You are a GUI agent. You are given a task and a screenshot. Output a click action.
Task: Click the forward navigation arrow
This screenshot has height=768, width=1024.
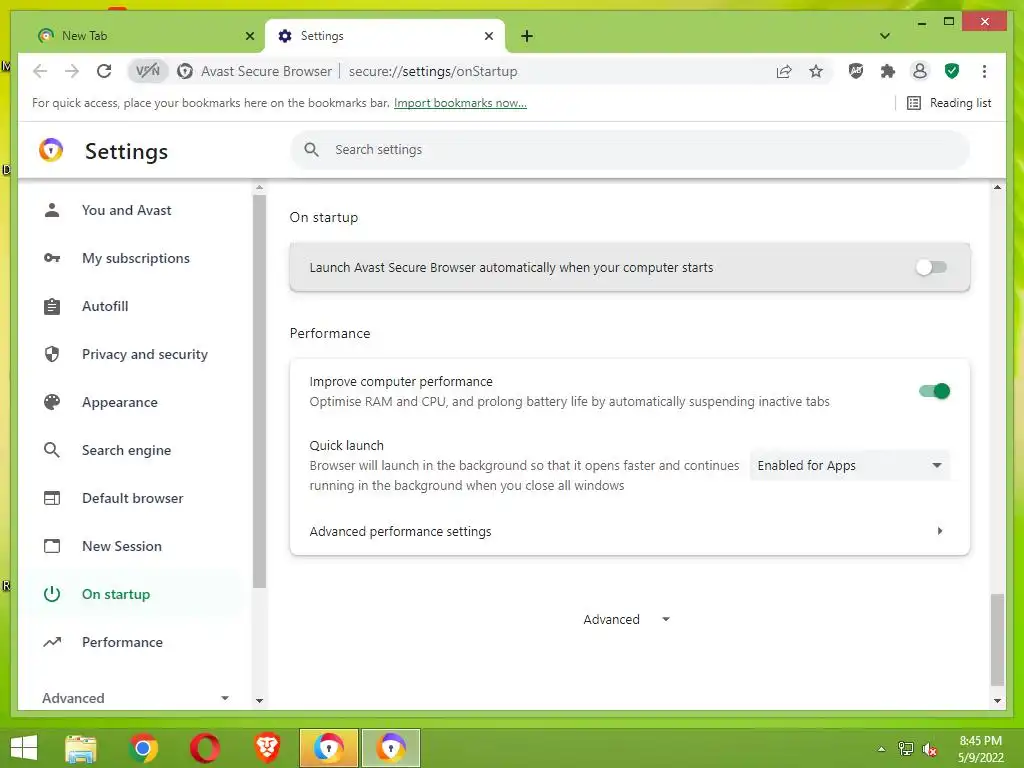[72, 71]
